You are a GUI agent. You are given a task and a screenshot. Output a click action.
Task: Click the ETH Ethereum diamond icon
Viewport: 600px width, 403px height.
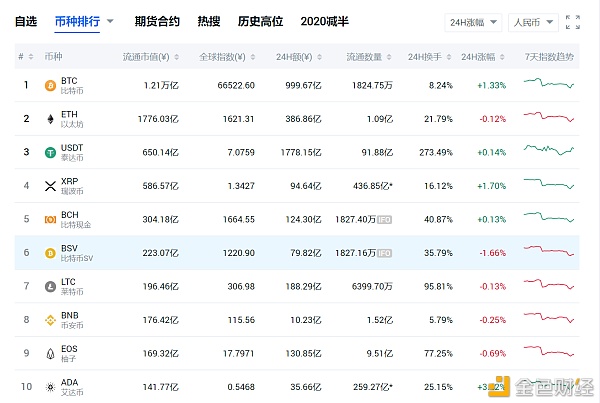(51, 119)
